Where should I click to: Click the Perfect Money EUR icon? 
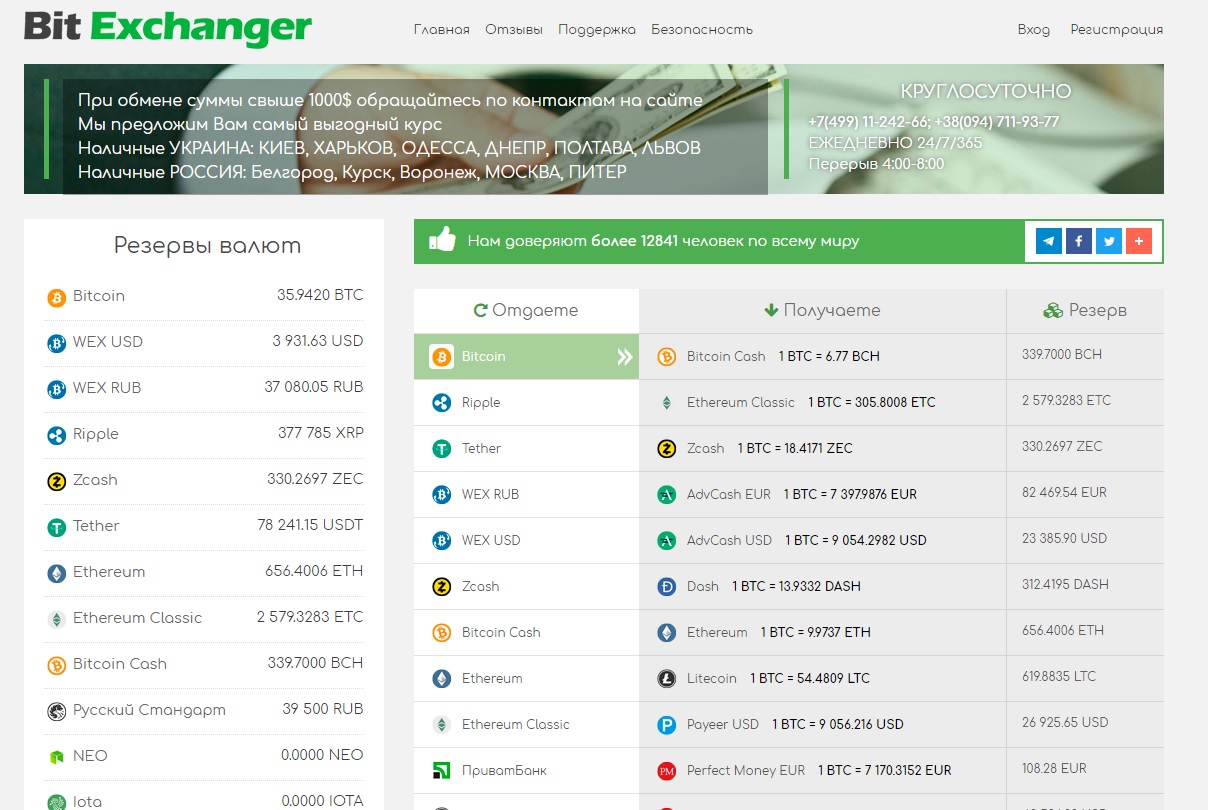coord(667,770)
